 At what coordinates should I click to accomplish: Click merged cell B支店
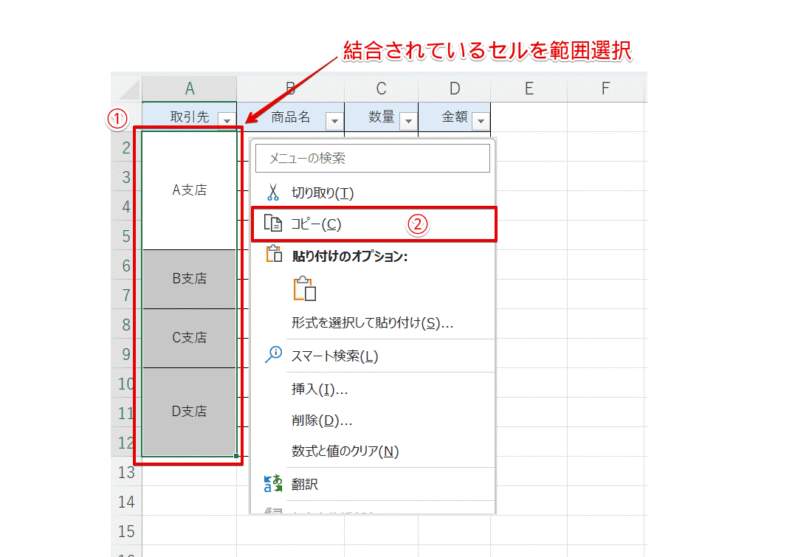click(190, 278)
